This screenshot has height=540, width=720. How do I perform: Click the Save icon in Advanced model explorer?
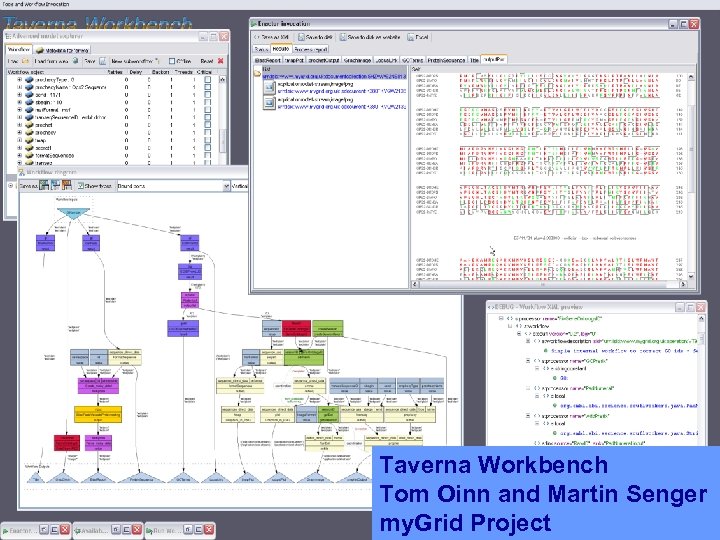pos(102,61)
